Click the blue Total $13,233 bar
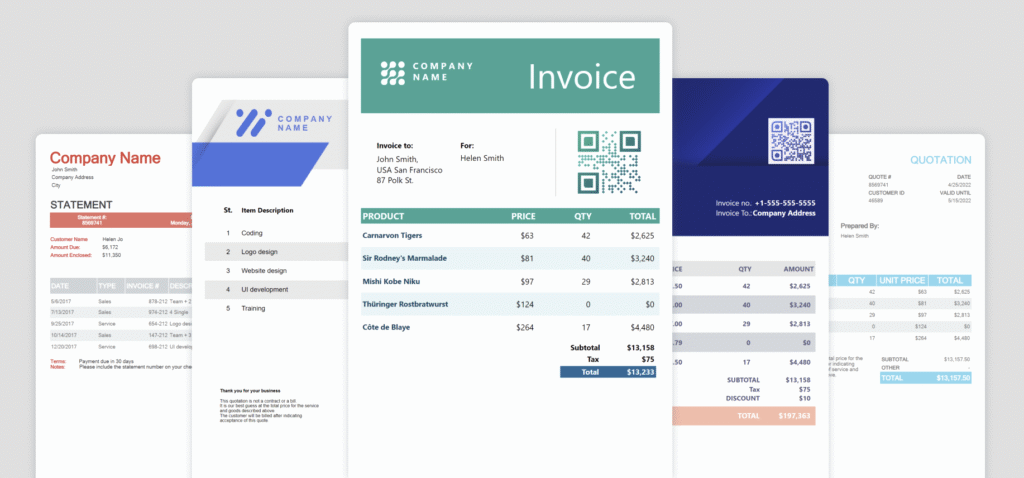 (x=609, y=371)
